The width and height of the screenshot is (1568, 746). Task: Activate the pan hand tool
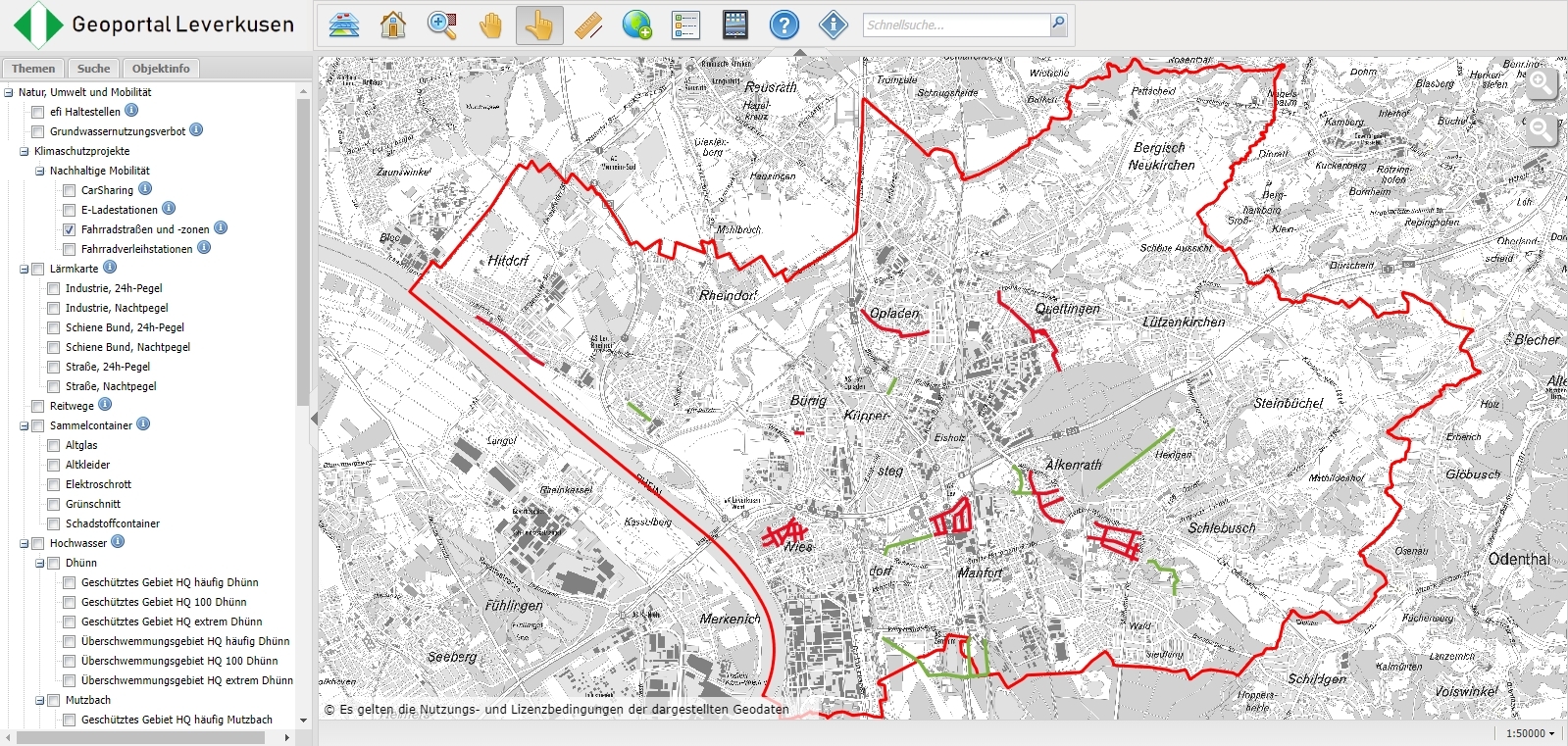coord(490,25)
